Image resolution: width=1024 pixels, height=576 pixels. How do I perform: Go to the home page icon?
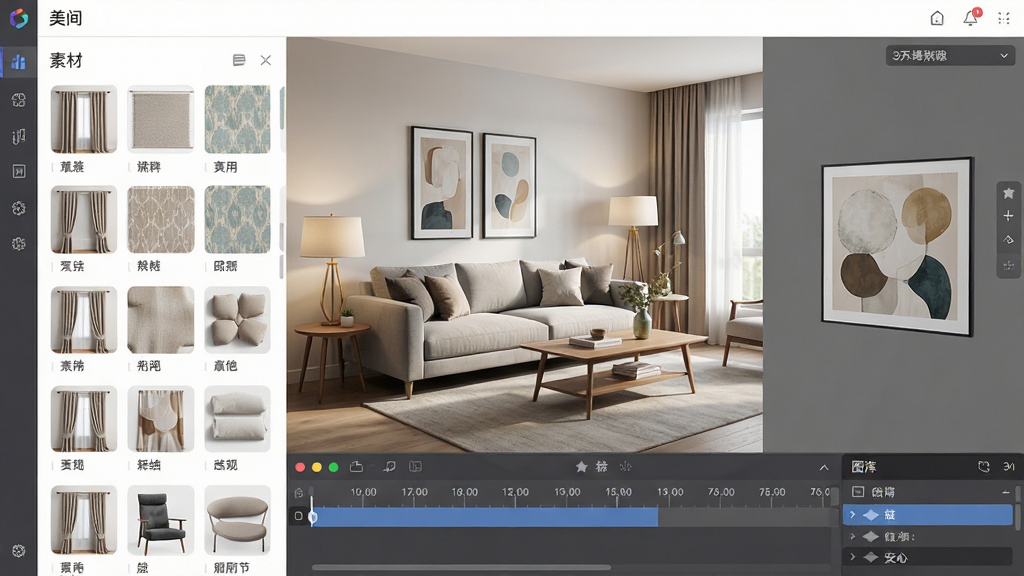click(x=937, y=18)
